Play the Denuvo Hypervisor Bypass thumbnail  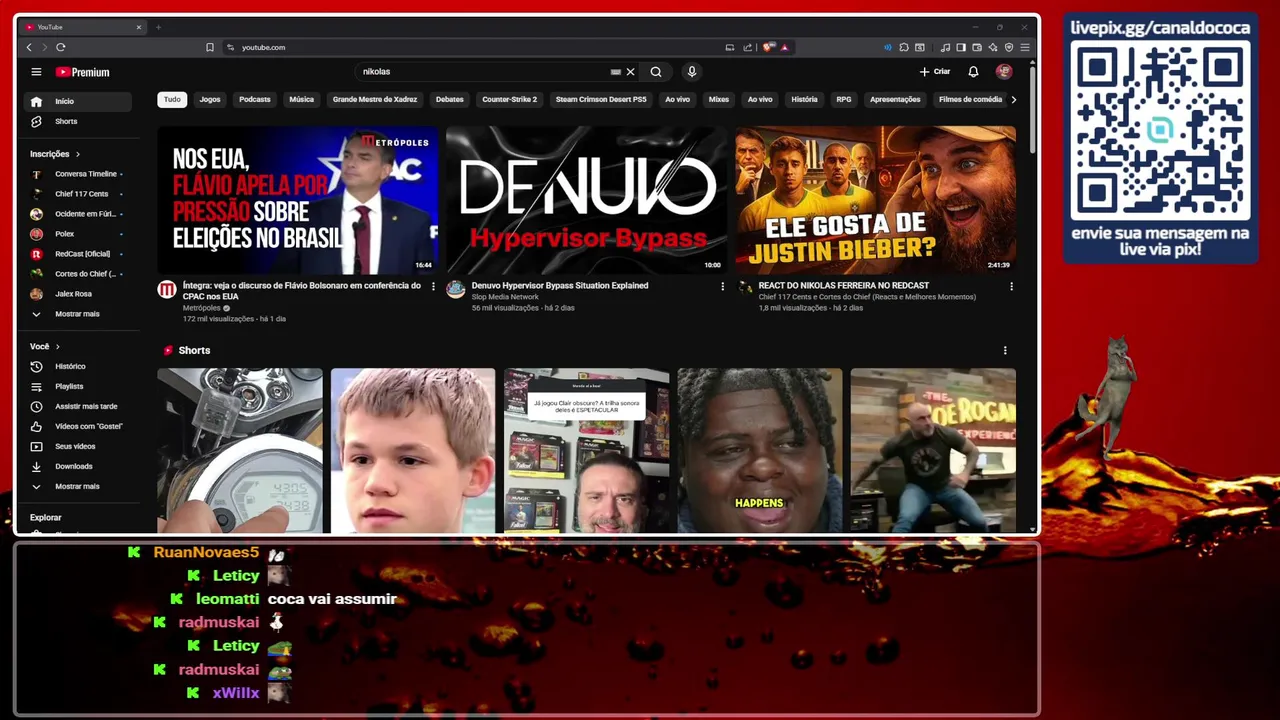click(x=587, y=200)
